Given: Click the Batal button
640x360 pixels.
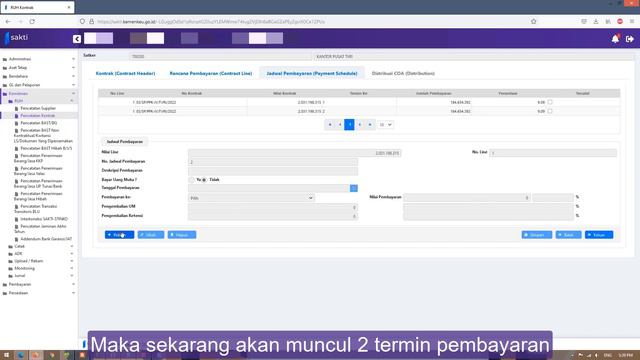Looking at the screenshot, I should pyautogui.click(x=568, y=235).
